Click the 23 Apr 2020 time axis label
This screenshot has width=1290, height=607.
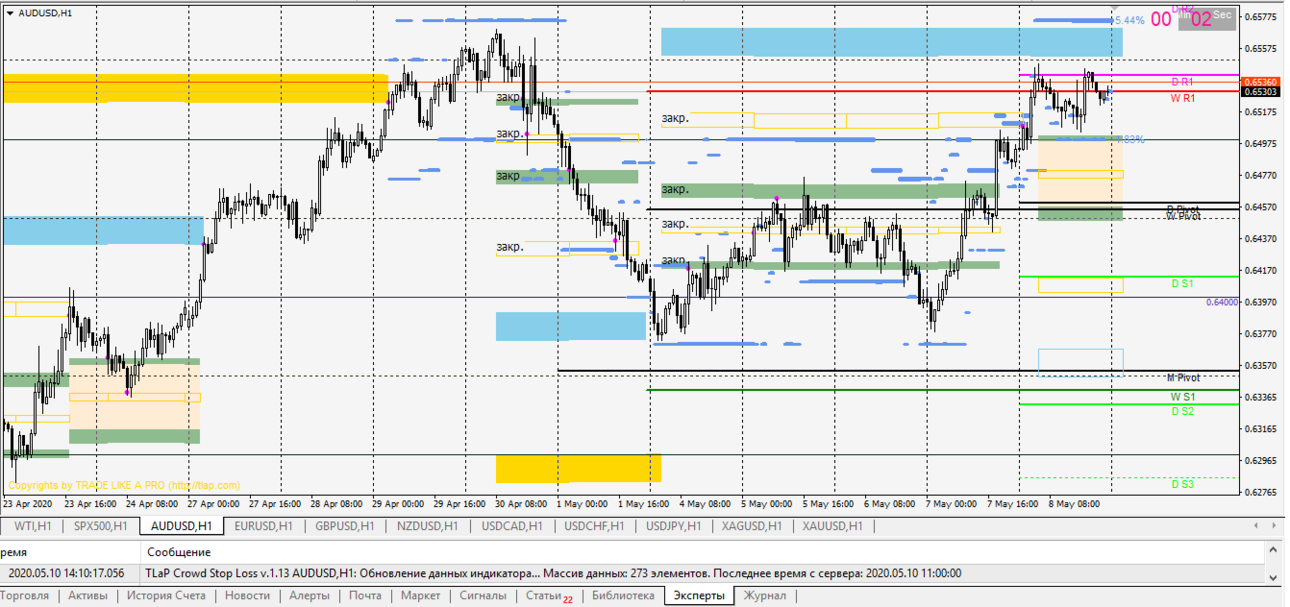point(29,504)
